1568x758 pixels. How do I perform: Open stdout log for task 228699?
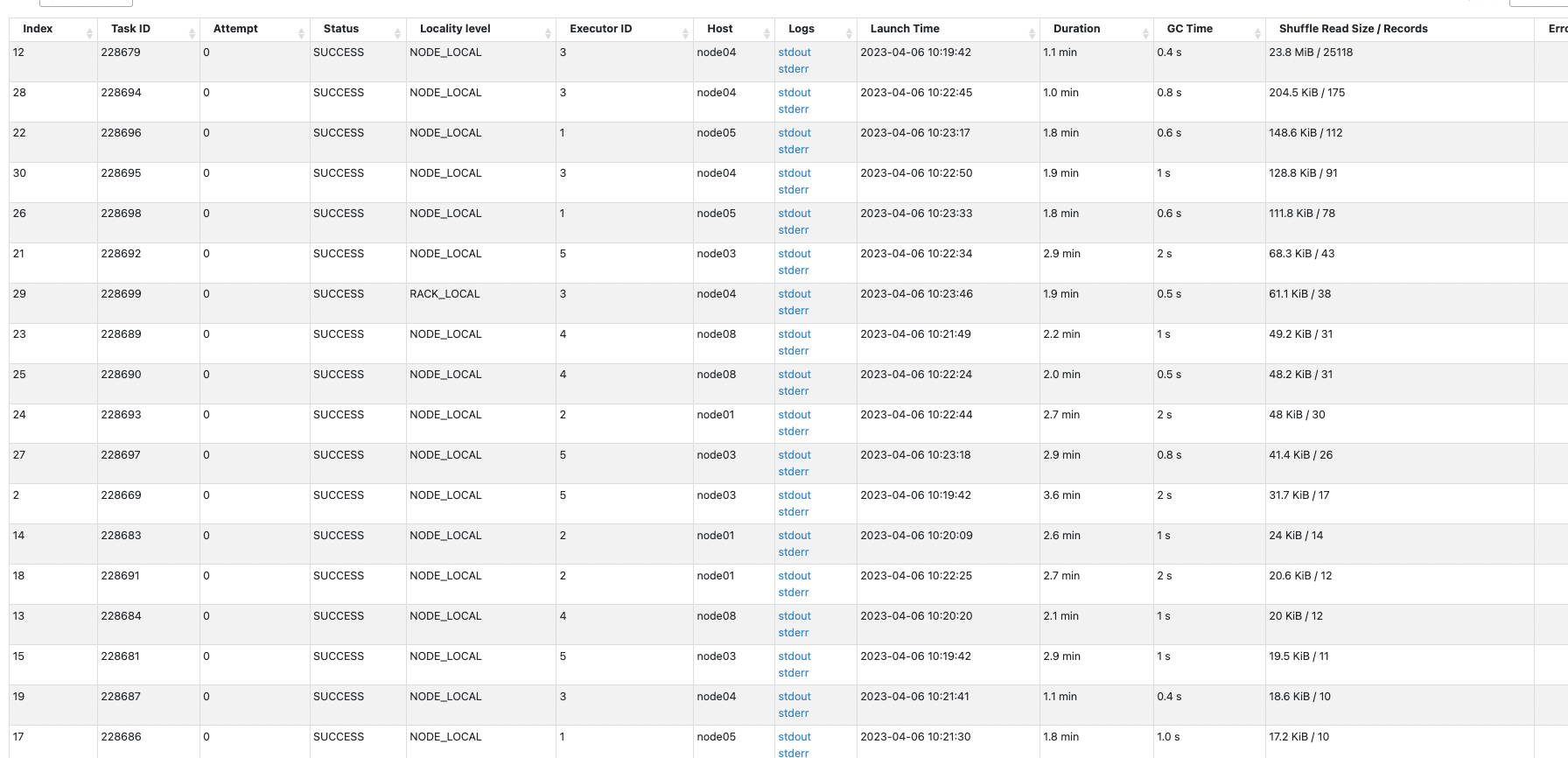[x=794, y=294]
